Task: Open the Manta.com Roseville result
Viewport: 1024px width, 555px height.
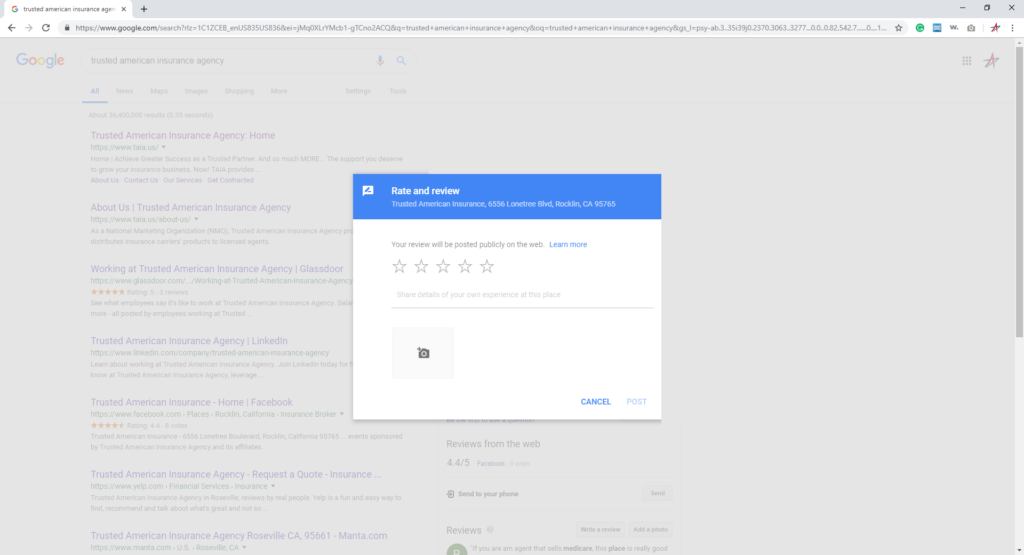Action: click(238, 535)
